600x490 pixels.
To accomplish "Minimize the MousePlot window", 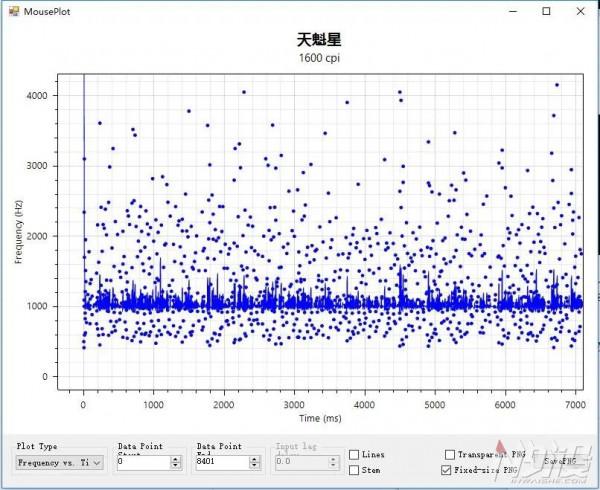I will pos(513,11).
